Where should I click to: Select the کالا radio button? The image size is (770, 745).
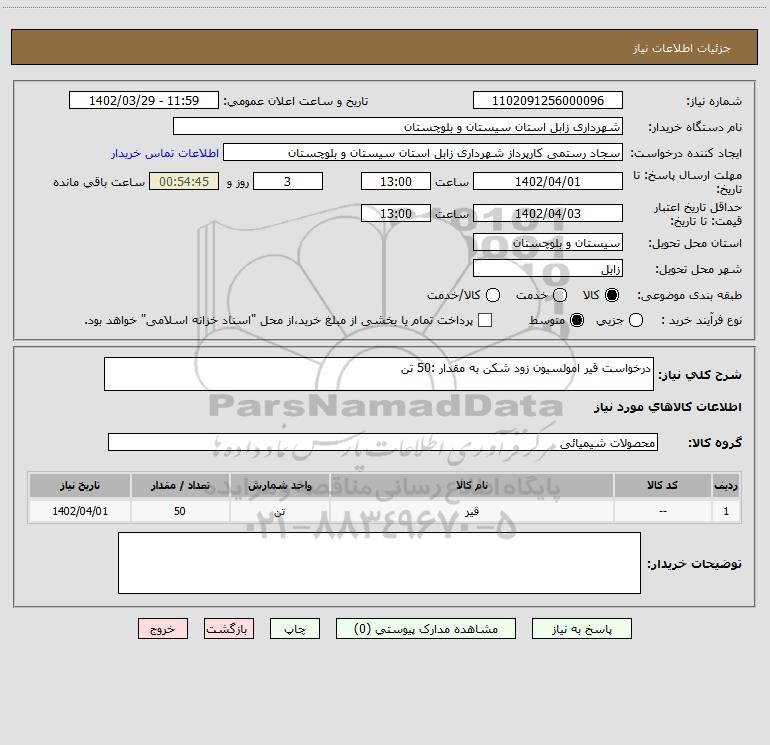pyautogui.click(x=612, y=295)
